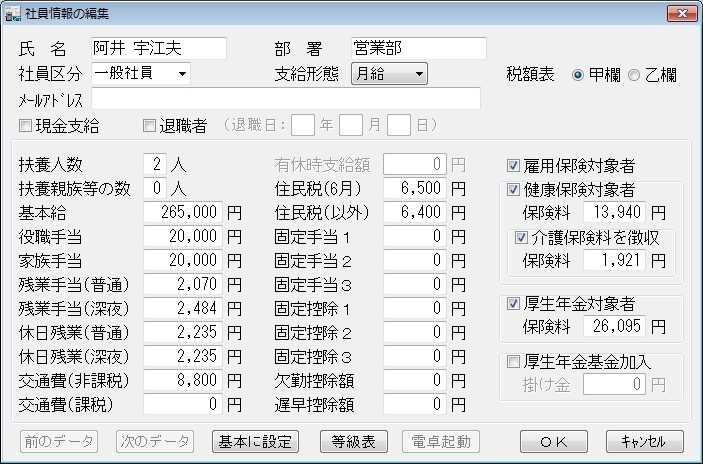703x464 pixels.
Task: Click the retirement 年 field
Action: [x=303, y=125]
